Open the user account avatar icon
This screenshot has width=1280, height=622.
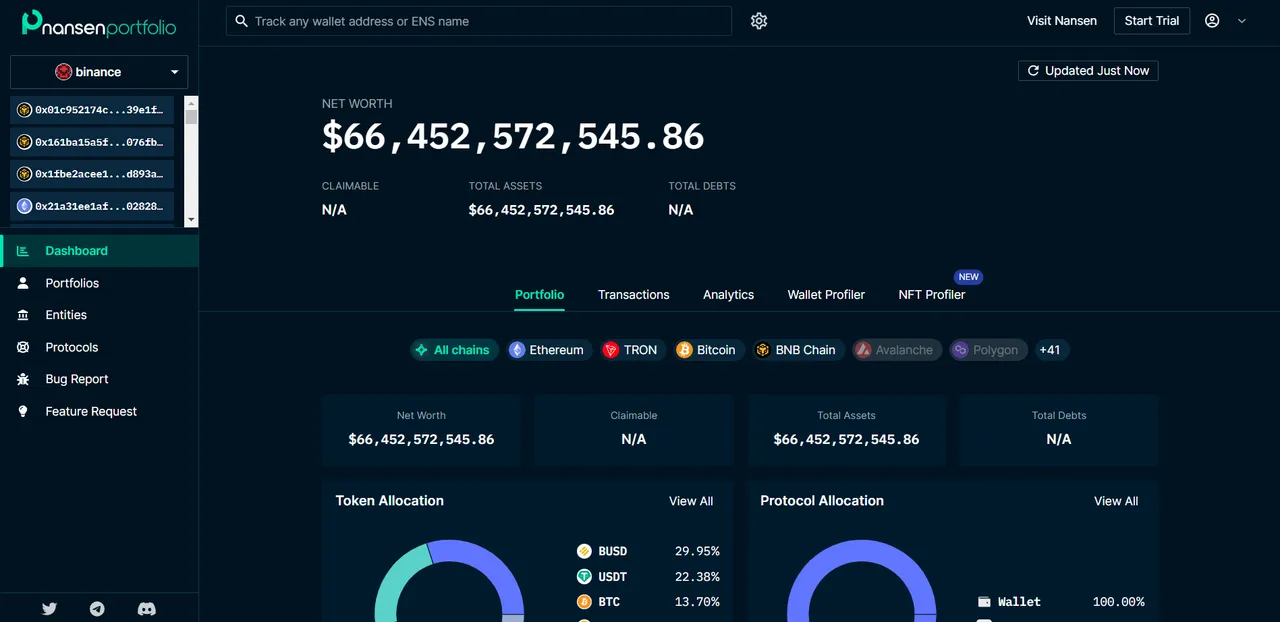tap(1212, 21)
